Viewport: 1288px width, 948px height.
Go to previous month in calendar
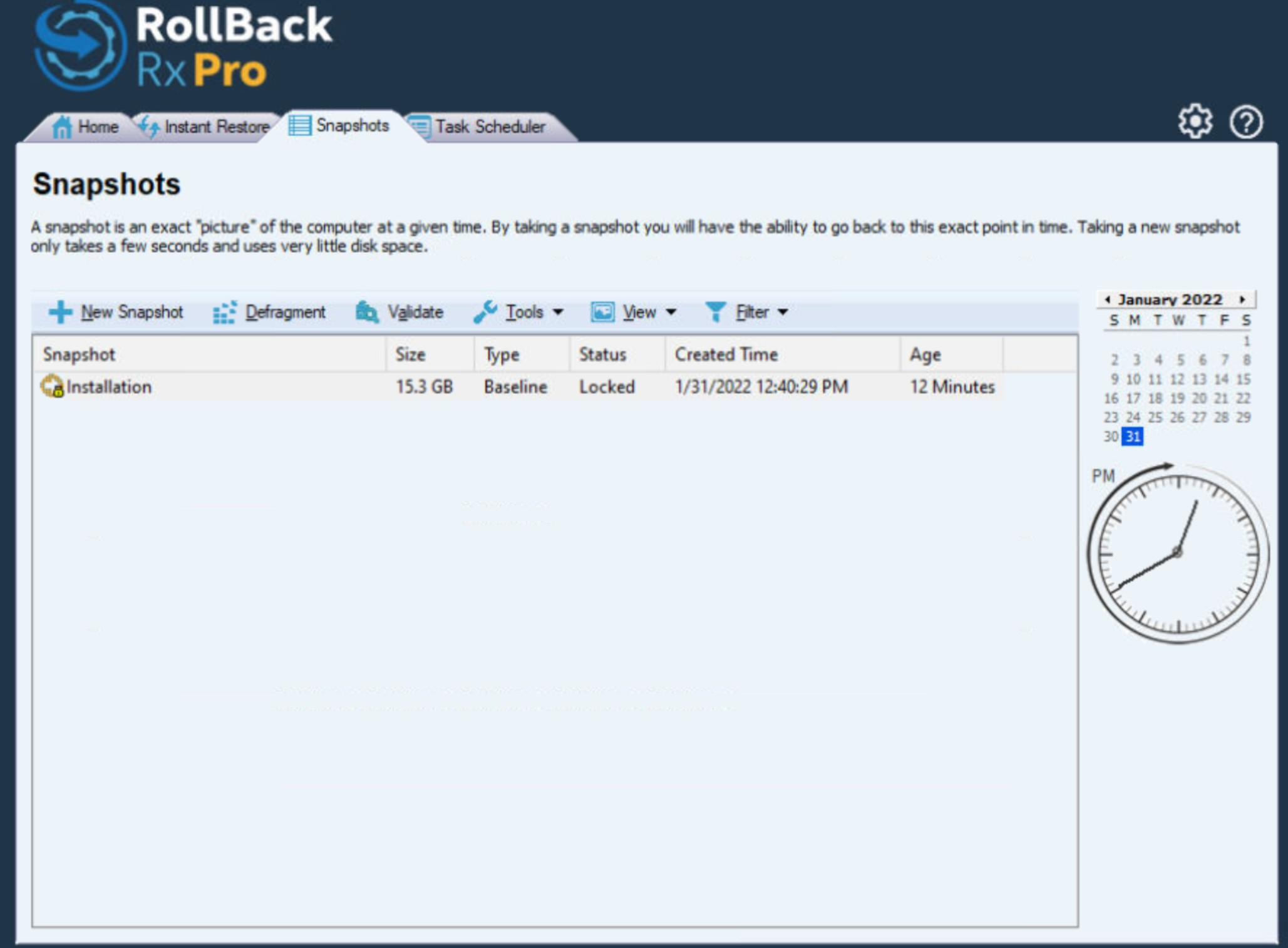1107,299
